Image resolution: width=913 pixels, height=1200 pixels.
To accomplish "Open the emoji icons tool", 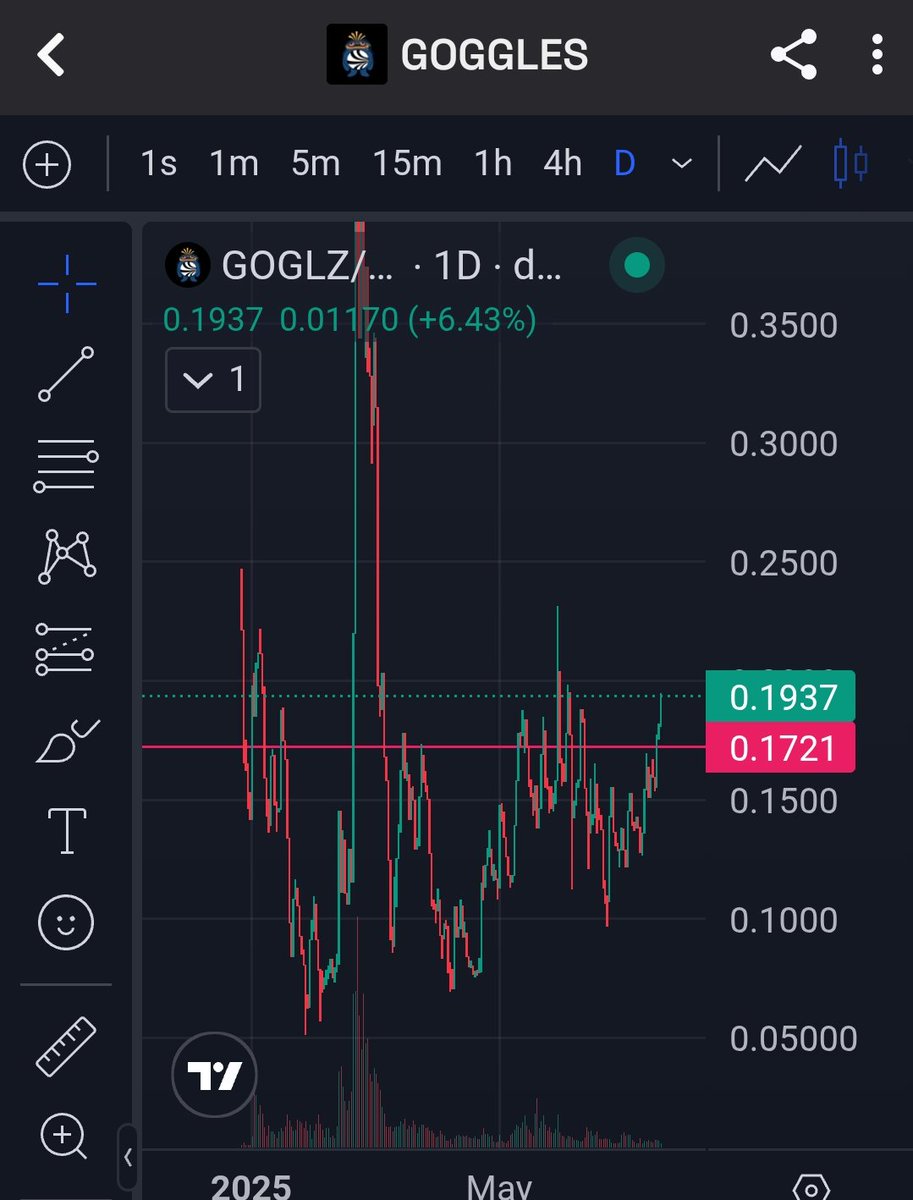I will pyautogui.click(x=66, y=922).
